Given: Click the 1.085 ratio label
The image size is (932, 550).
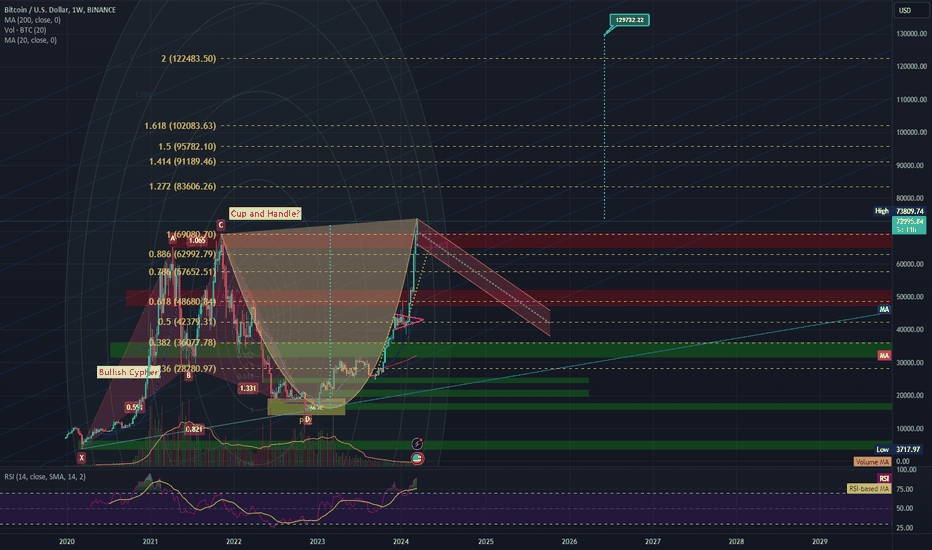Looking at the screenshot, I should click(x=197, y=240).
